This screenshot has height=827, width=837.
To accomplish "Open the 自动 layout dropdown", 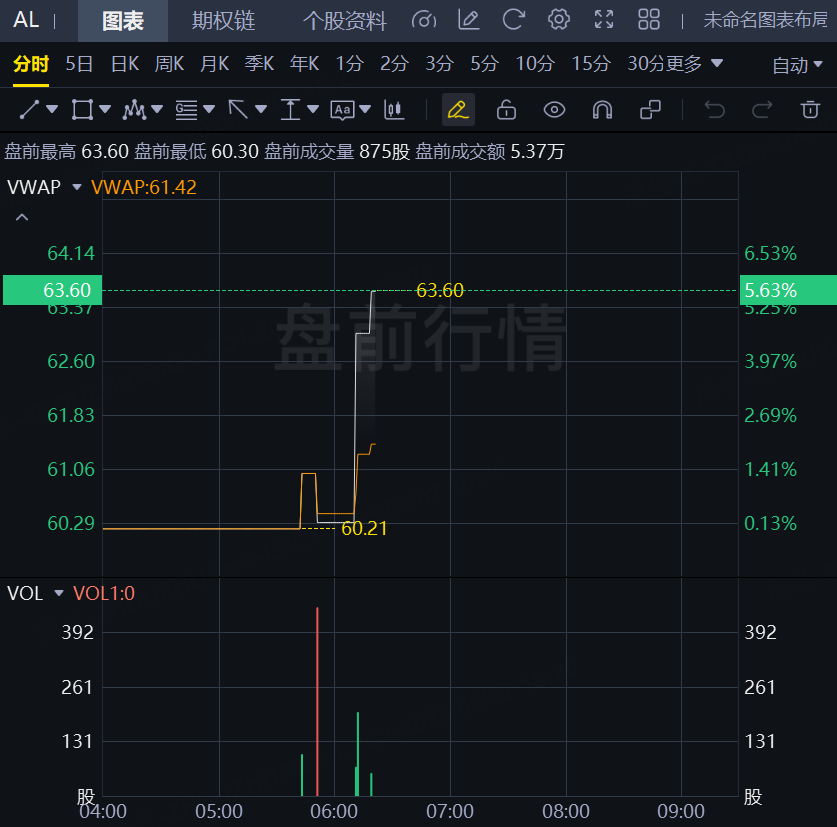I will click(x=796, y=65).
